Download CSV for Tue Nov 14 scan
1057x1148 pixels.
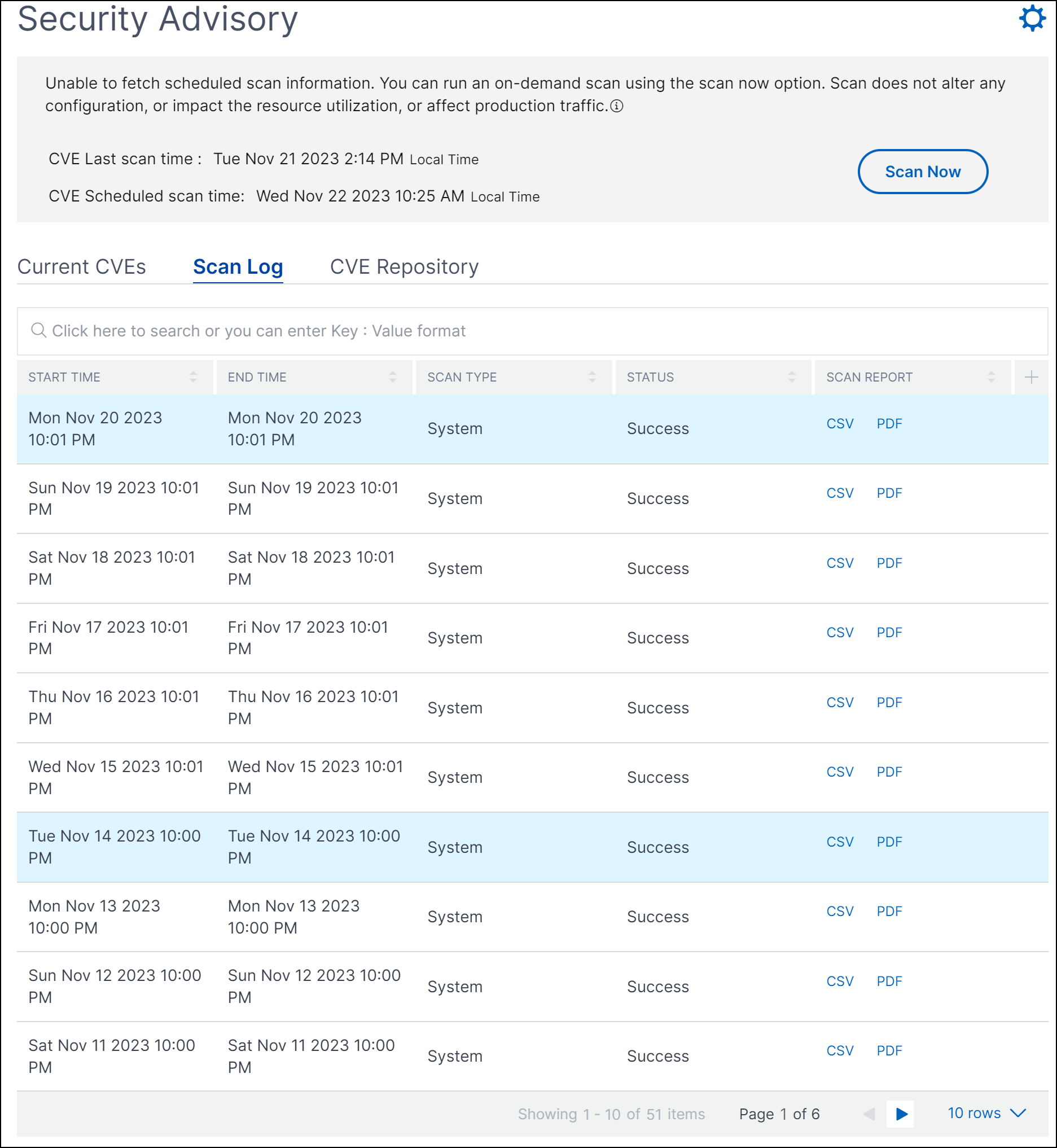coord(840,842)
